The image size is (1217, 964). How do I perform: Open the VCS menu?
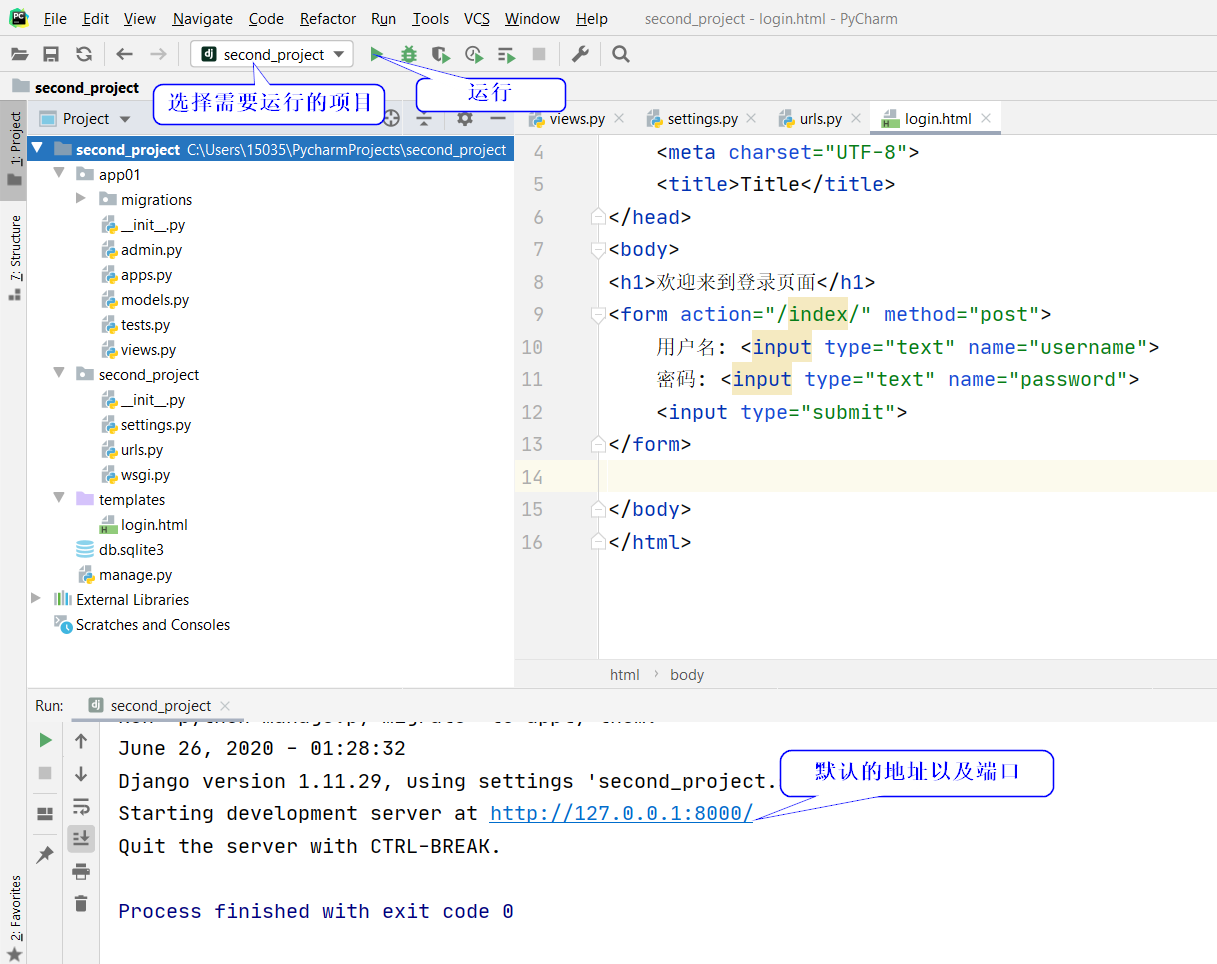pyautogui.click(x=477, y=19)
